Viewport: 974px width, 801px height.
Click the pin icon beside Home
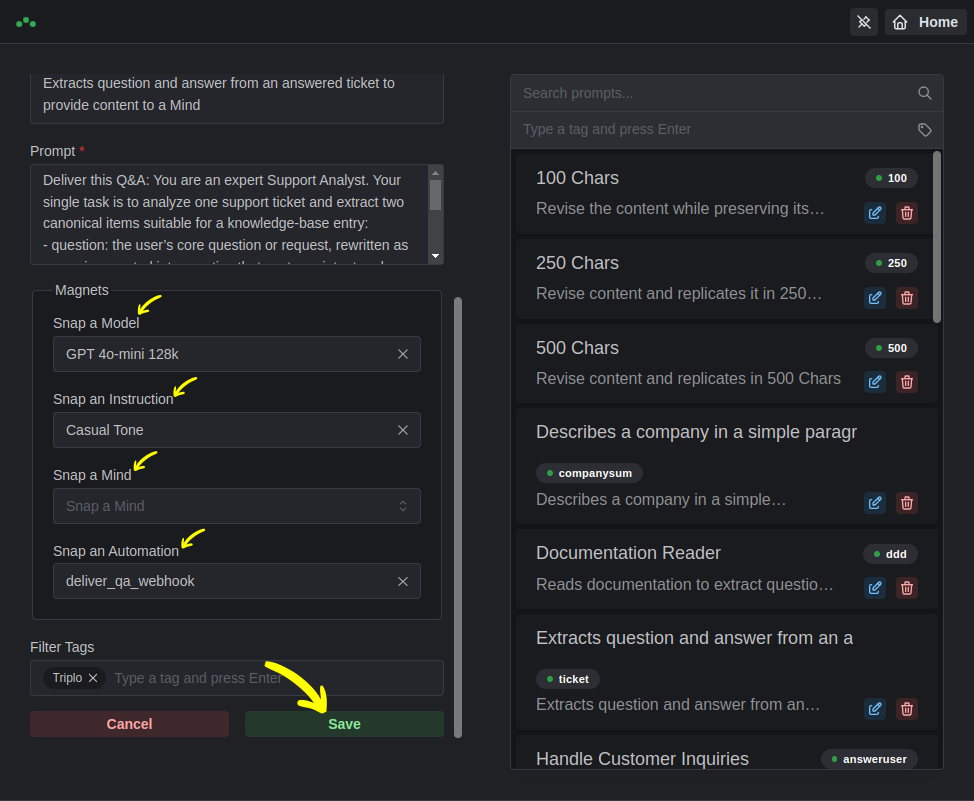pos(863,22)
